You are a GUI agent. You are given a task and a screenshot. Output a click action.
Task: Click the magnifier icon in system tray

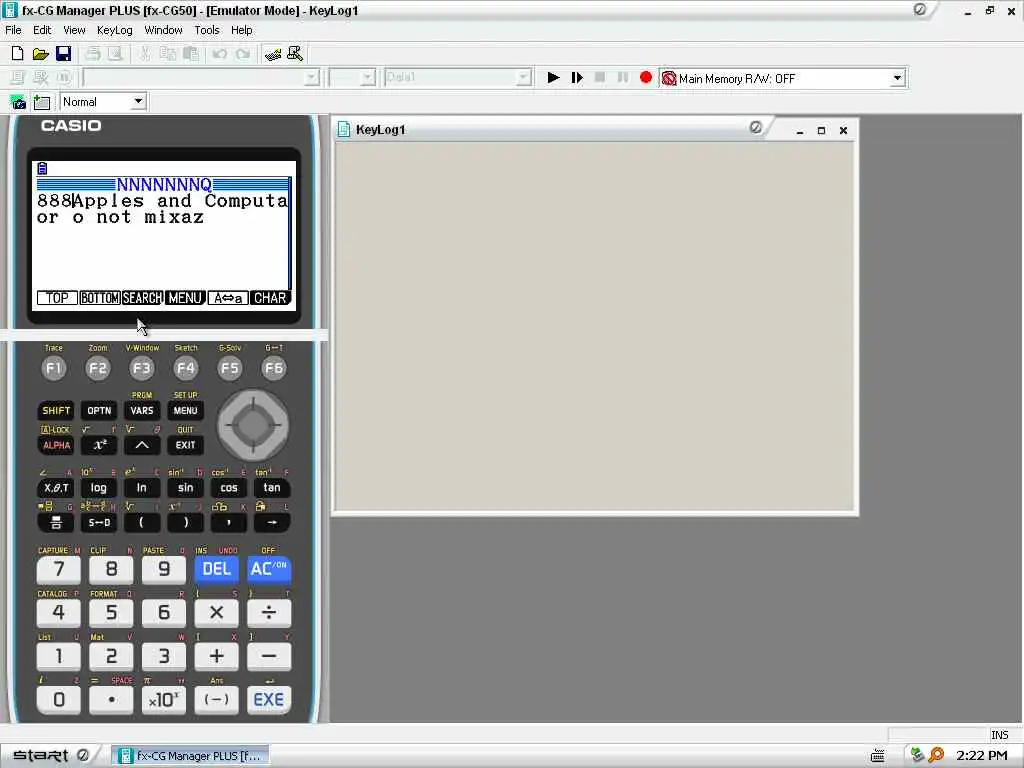936,755
